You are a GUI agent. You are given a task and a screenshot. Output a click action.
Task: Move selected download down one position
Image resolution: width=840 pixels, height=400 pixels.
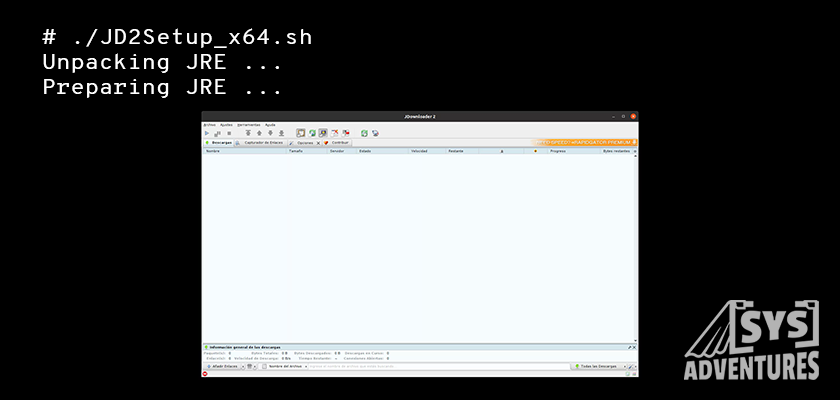pyautogui.click(x=271, y=133)
